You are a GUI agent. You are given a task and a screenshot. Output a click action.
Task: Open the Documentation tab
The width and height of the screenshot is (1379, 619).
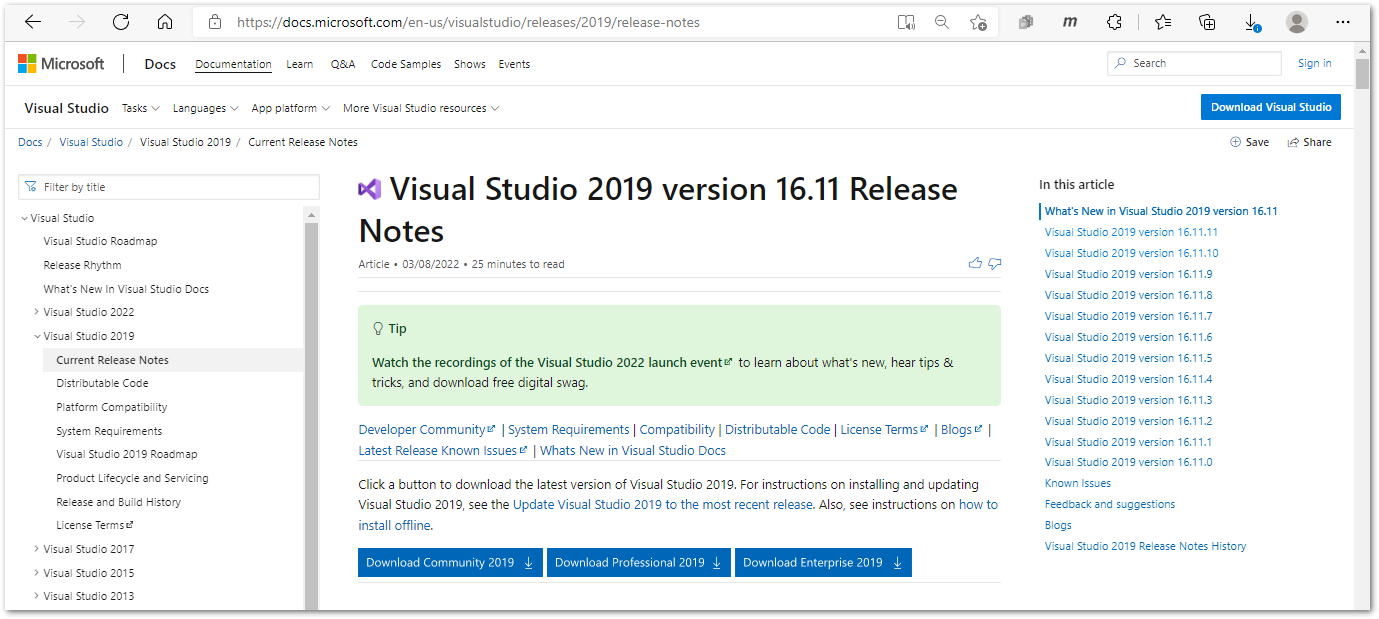(233, 64)
